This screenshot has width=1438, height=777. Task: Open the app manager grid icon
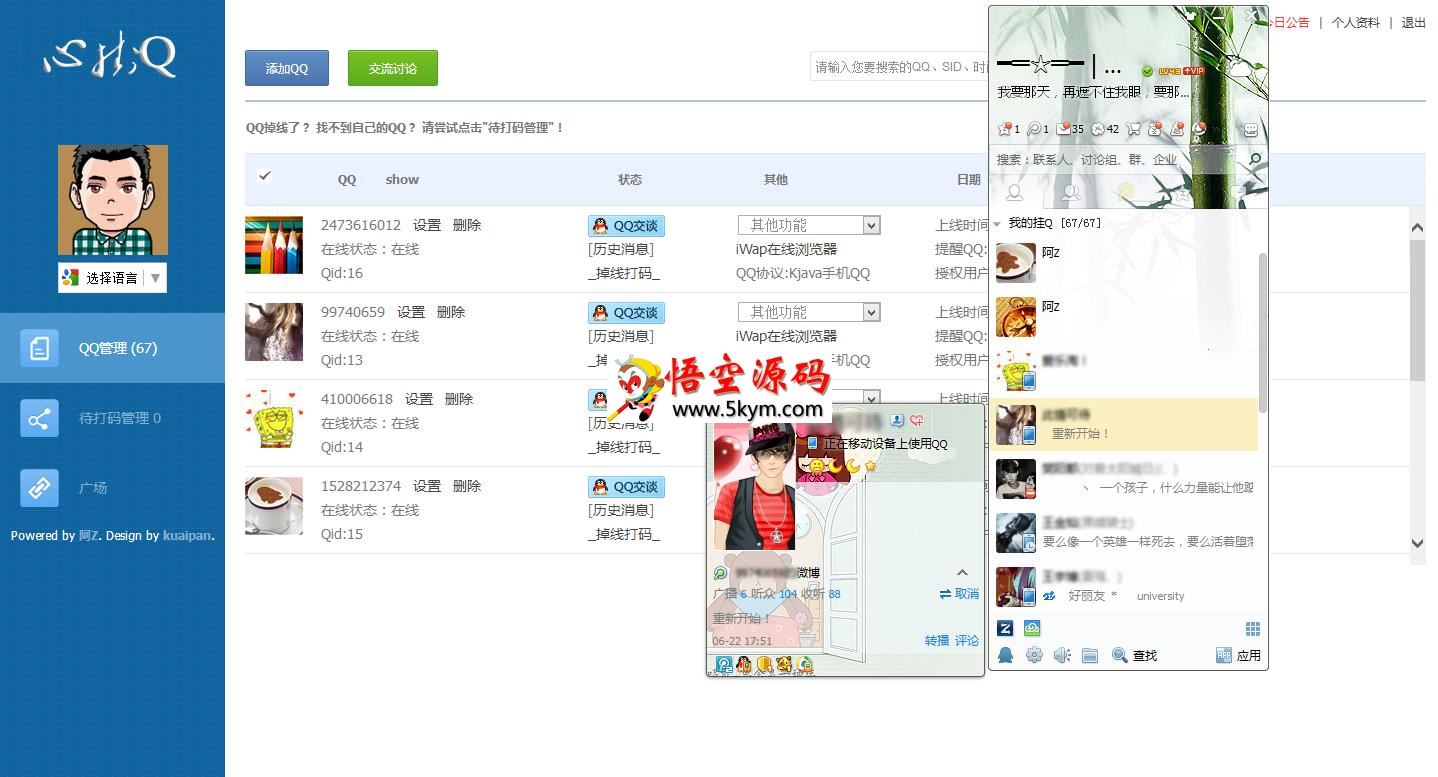[1252, 628]
